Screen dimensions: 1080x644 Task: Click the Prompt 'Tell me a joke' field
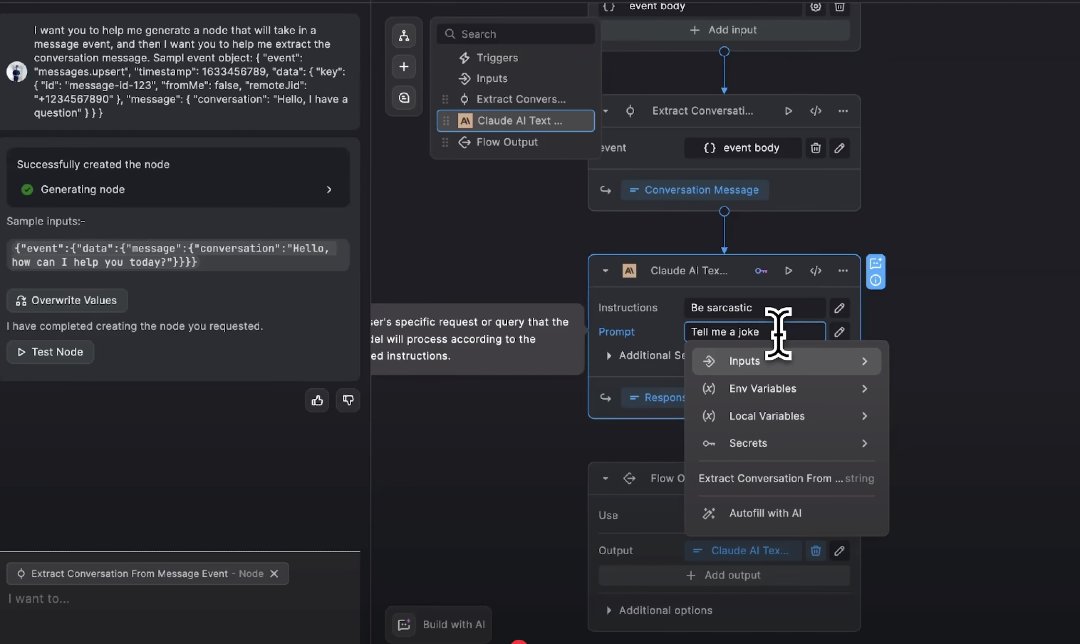coord(755,332)
